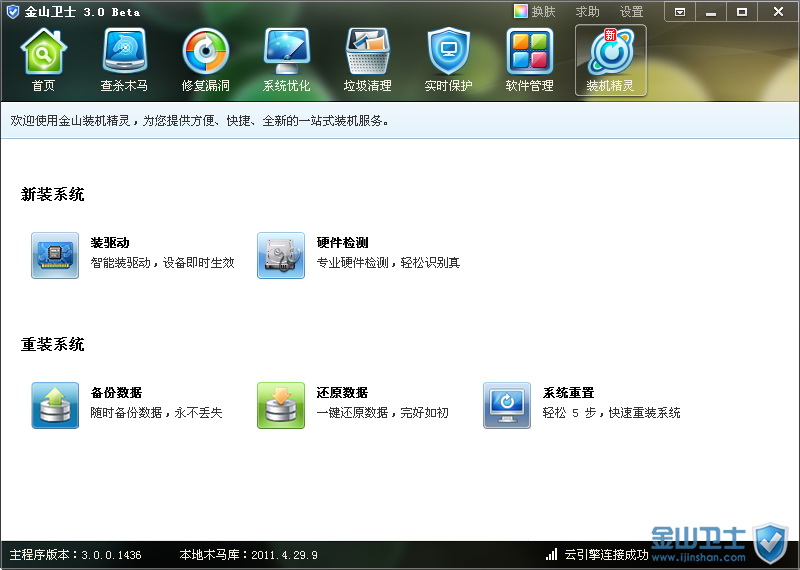Click 智能装驱动，设备即时生效 description
The height and width of the screenshot is (570, 800).
pyautogui.click(x=162, y=263)
